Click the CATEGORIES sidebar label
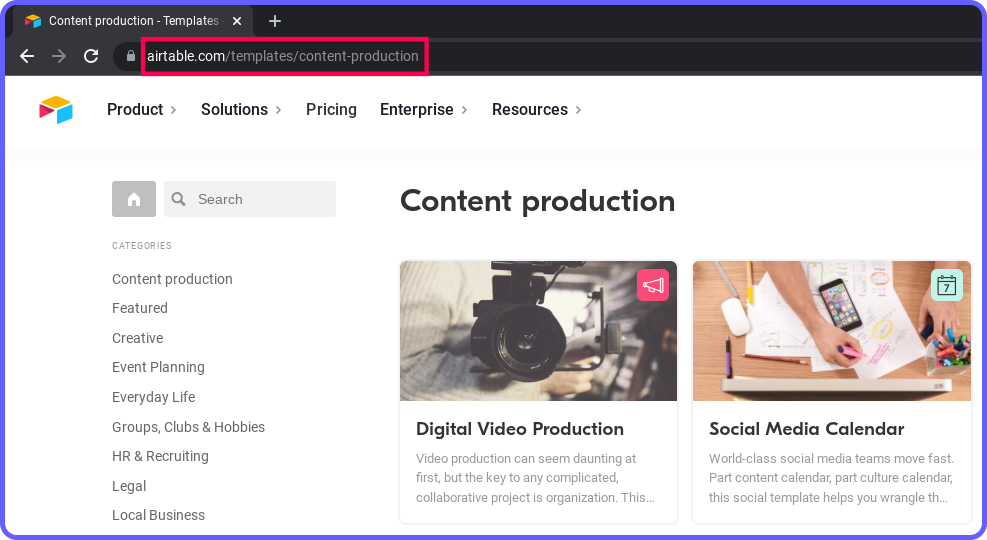Image resolution: width=987 pixels, height=540 pixels. 142,245
